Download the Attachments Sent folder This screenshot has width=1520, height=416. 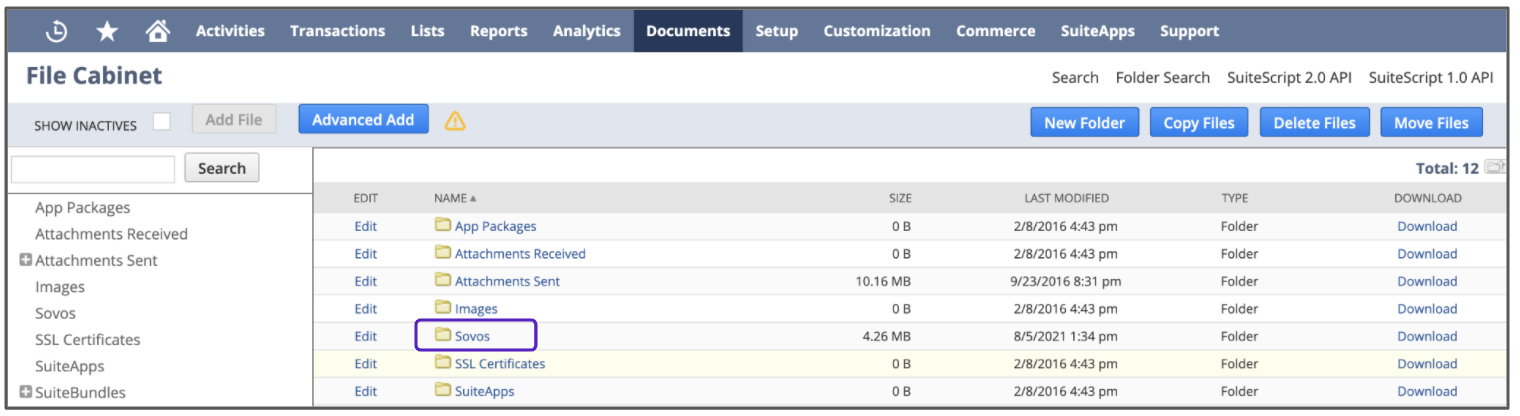(1426, 281)
